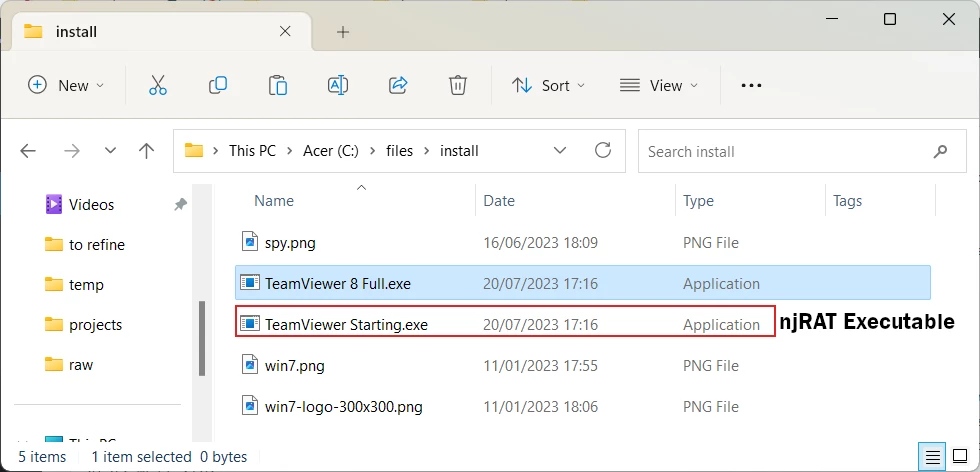Select the TeamViewer Starting.exe file
Viewport: 980px width, 472px height.
pyautogui.click(x=346, y=325)
